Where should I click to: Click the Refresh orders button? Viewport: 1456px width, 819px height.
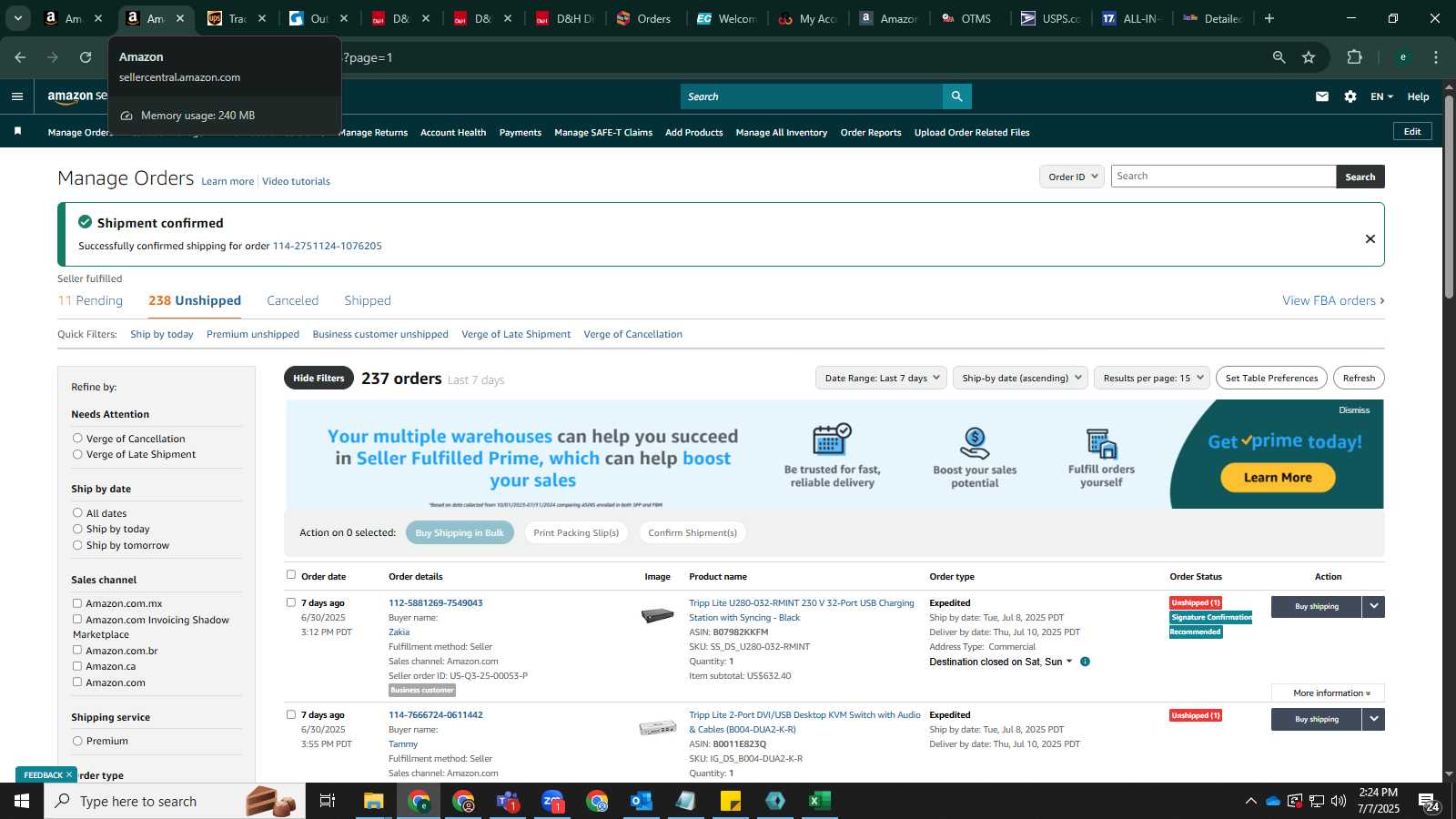tap(1359, 378)
